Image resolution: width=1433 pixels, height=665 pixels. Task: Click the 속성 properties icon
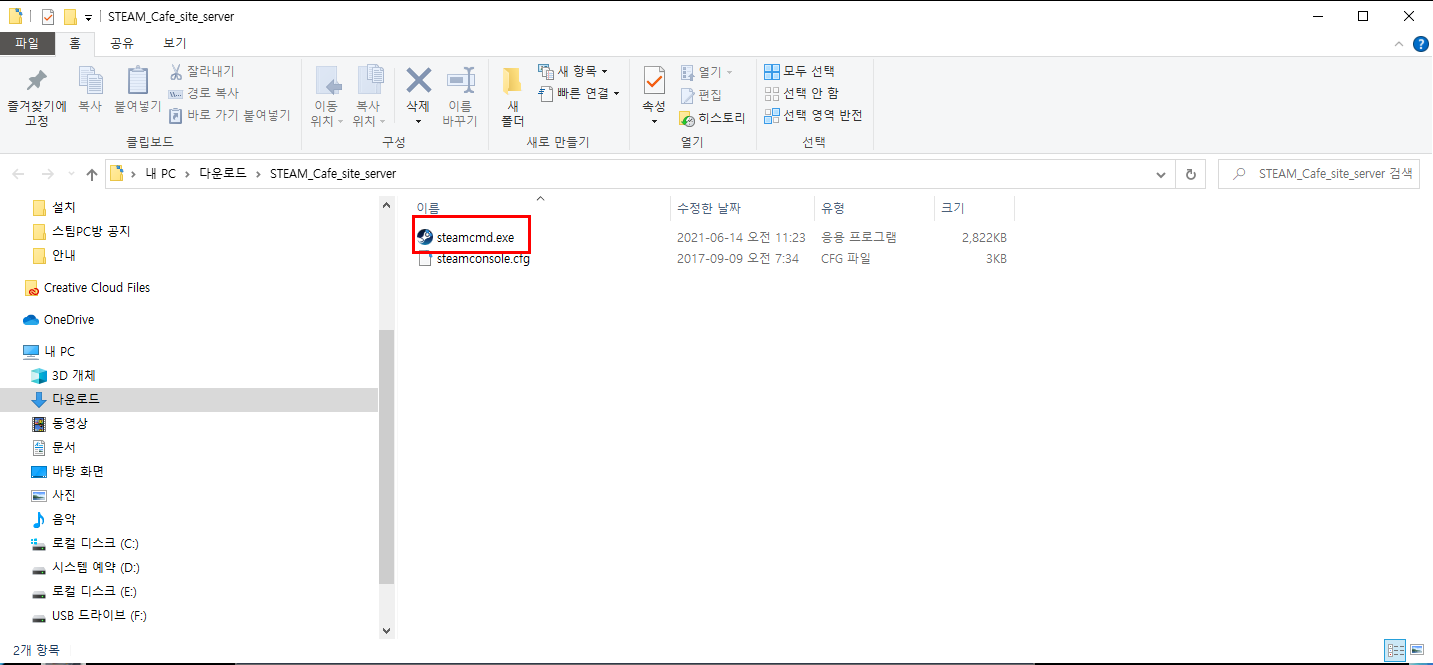[654, 82]
